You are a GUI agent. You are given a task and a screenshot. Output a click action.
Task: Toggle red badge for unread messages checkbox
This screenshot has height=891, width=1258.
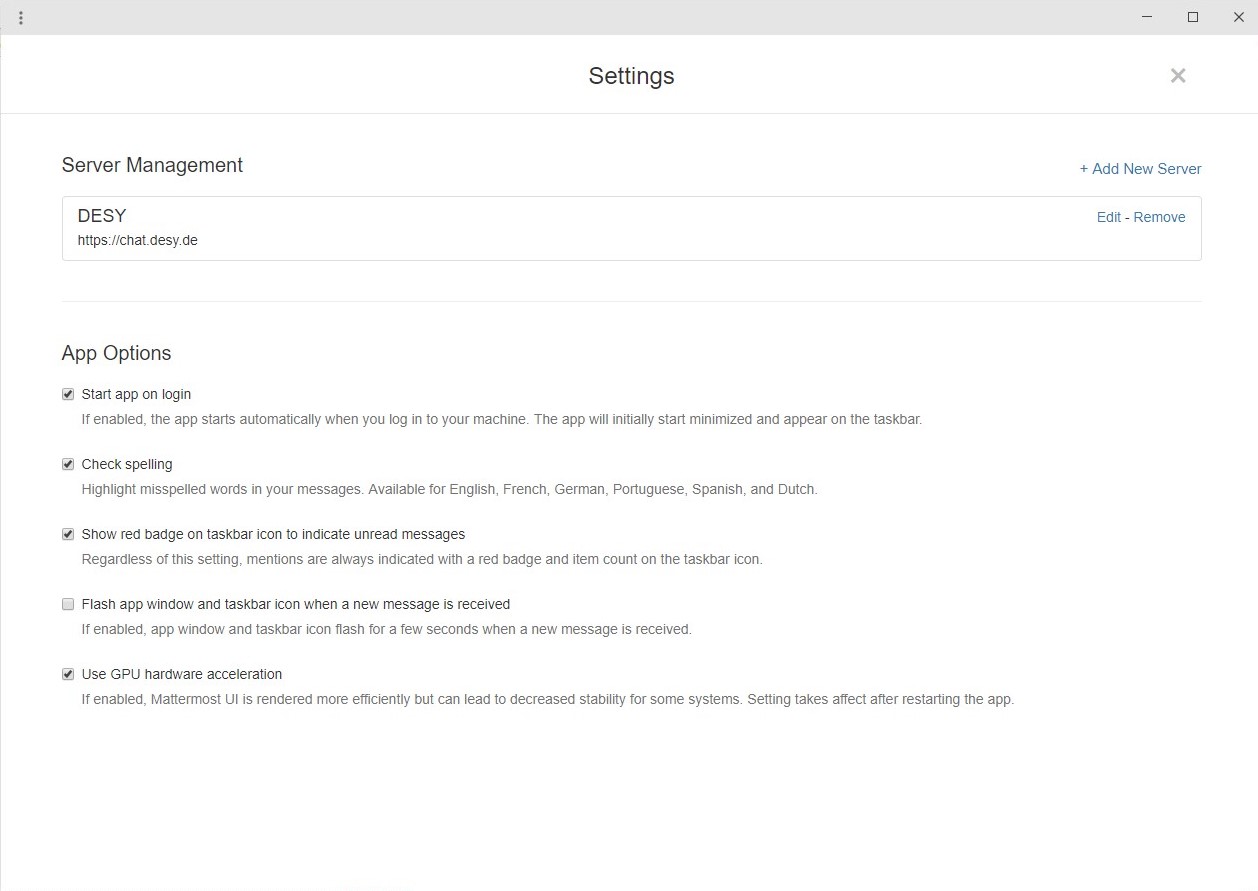click(68, 535)
